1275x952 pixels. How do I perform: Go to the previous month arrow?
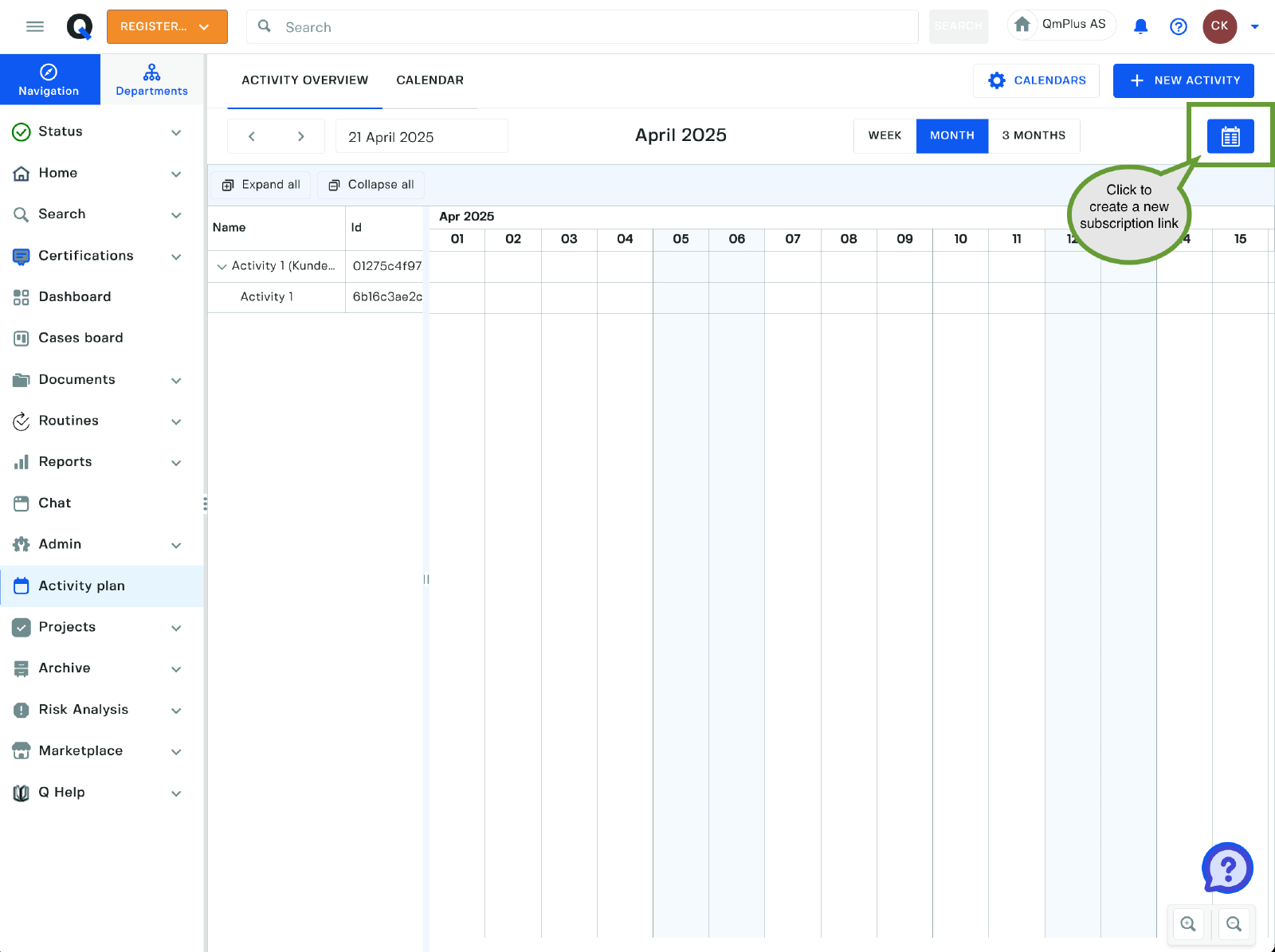pos(252,136)
